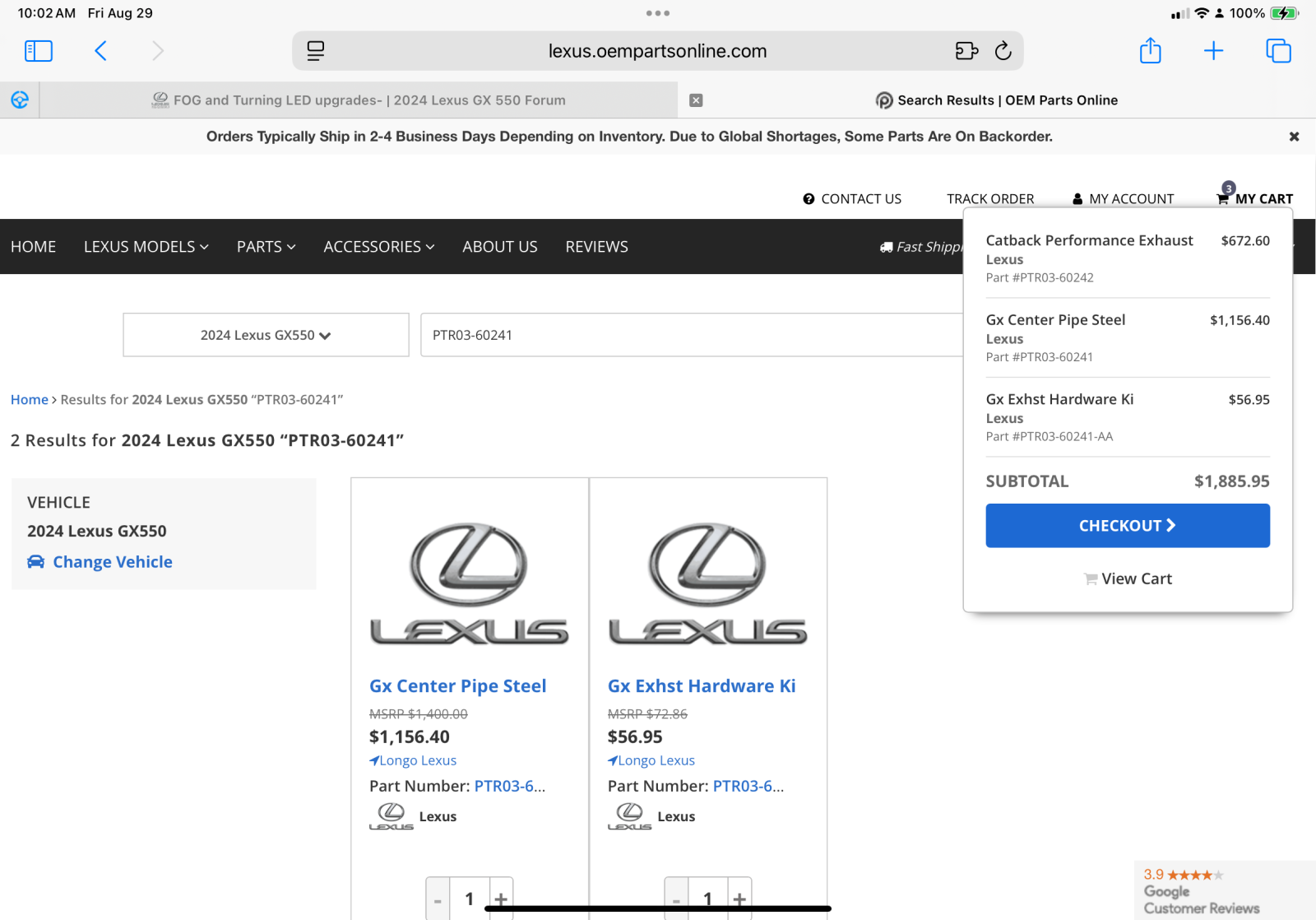Show the Safari sidebar
Viewport: 1316px width, 920px height.
[39, 51]
